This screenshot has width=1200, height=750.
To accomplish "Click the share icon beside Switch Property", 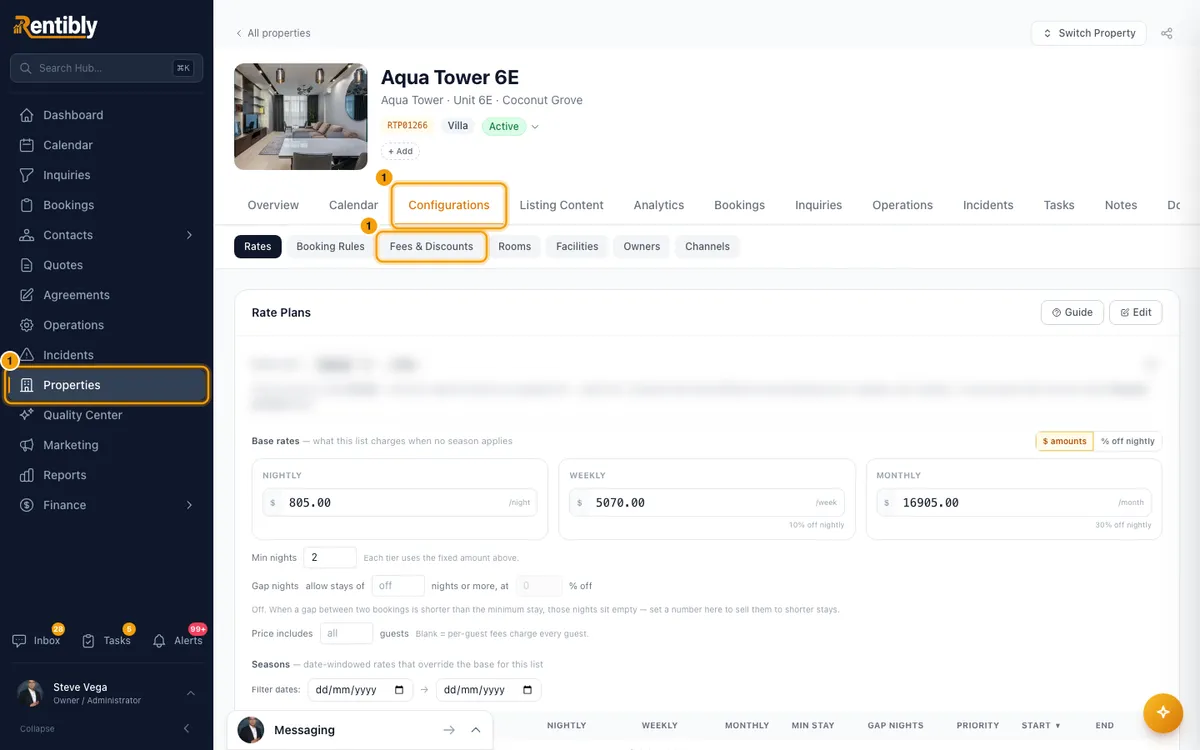I will (x=1167, y=33).
